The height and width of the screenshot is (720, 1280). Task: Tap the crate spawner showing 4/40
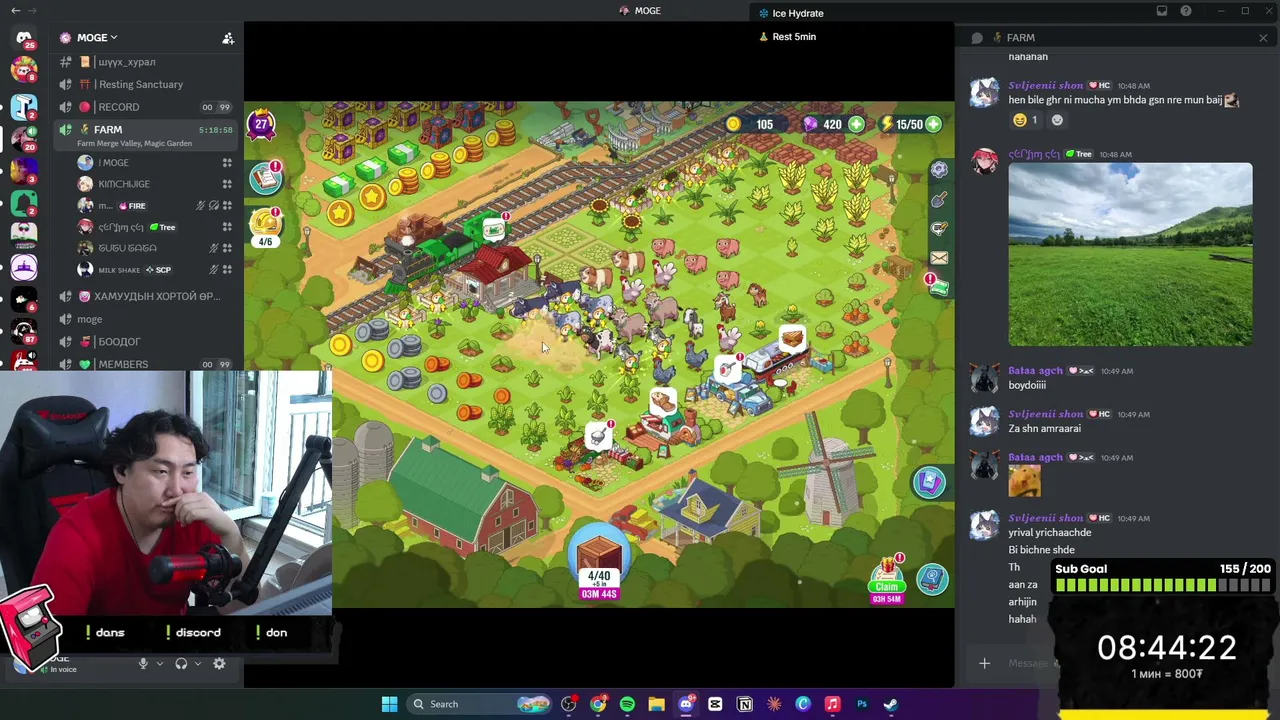point(599,562)
